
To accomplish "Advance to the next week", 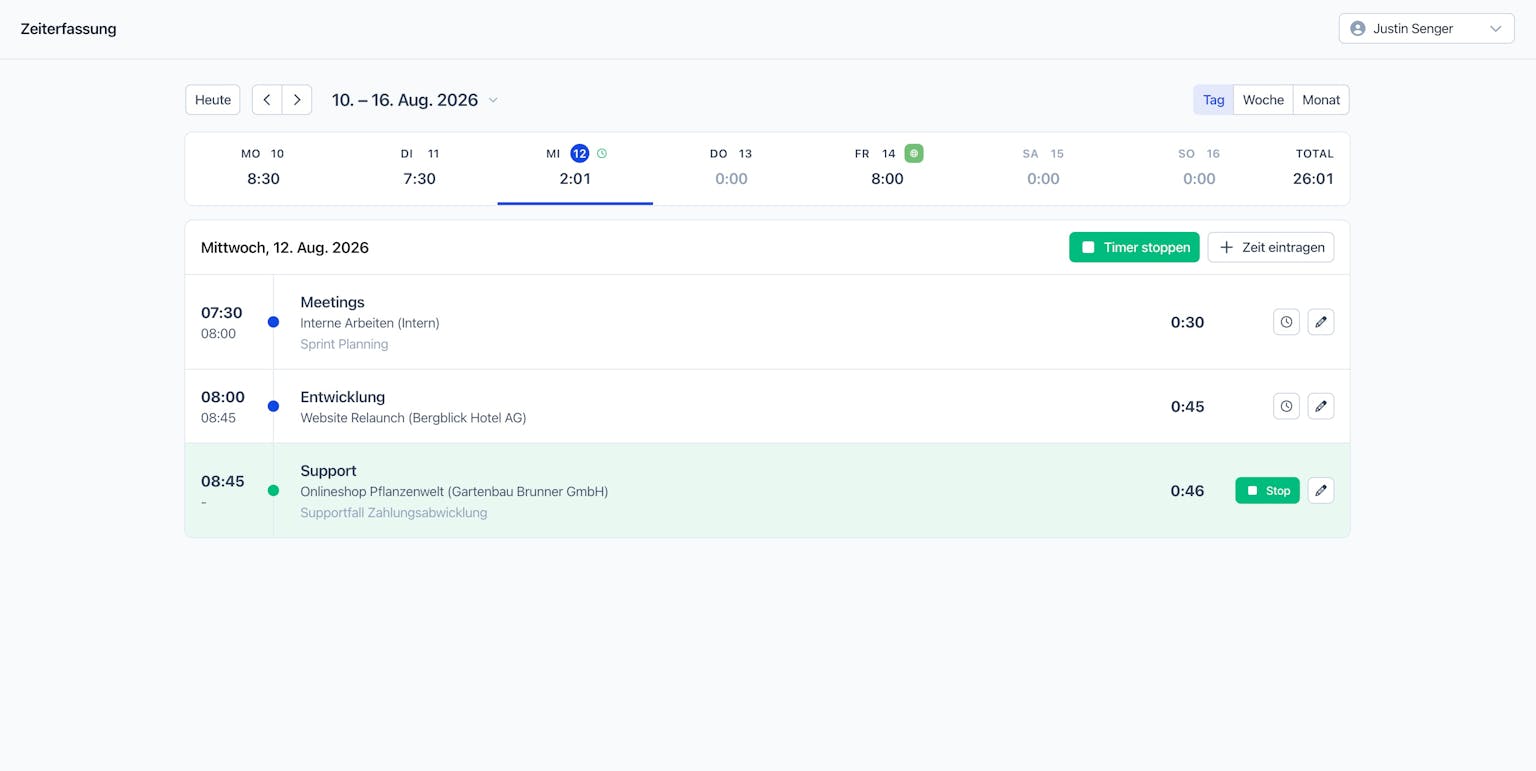I will click(x=297, y=100).
